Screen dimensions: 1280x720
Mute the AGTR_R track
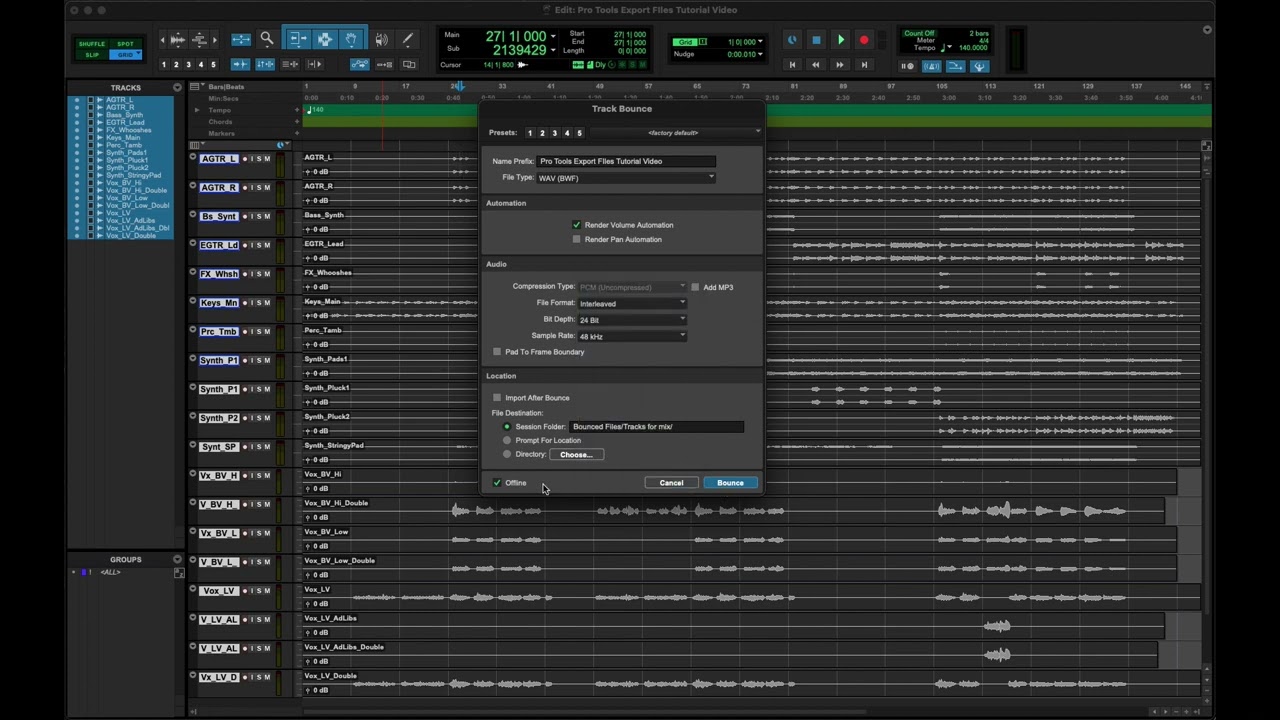pos(268,187)
